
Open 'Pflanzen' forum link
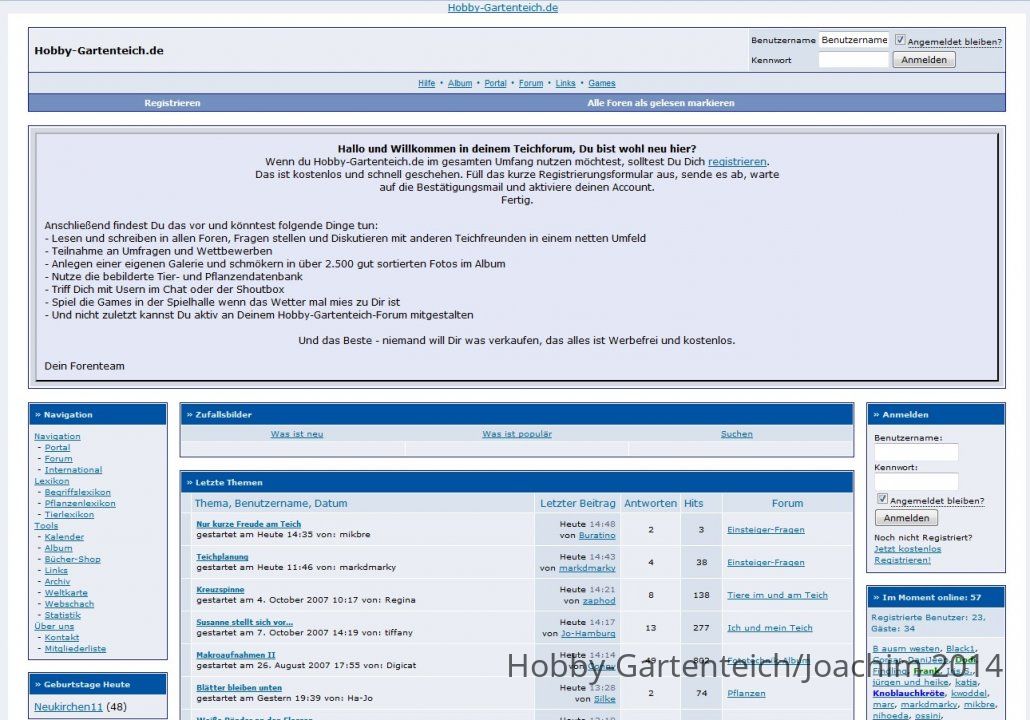746,693
